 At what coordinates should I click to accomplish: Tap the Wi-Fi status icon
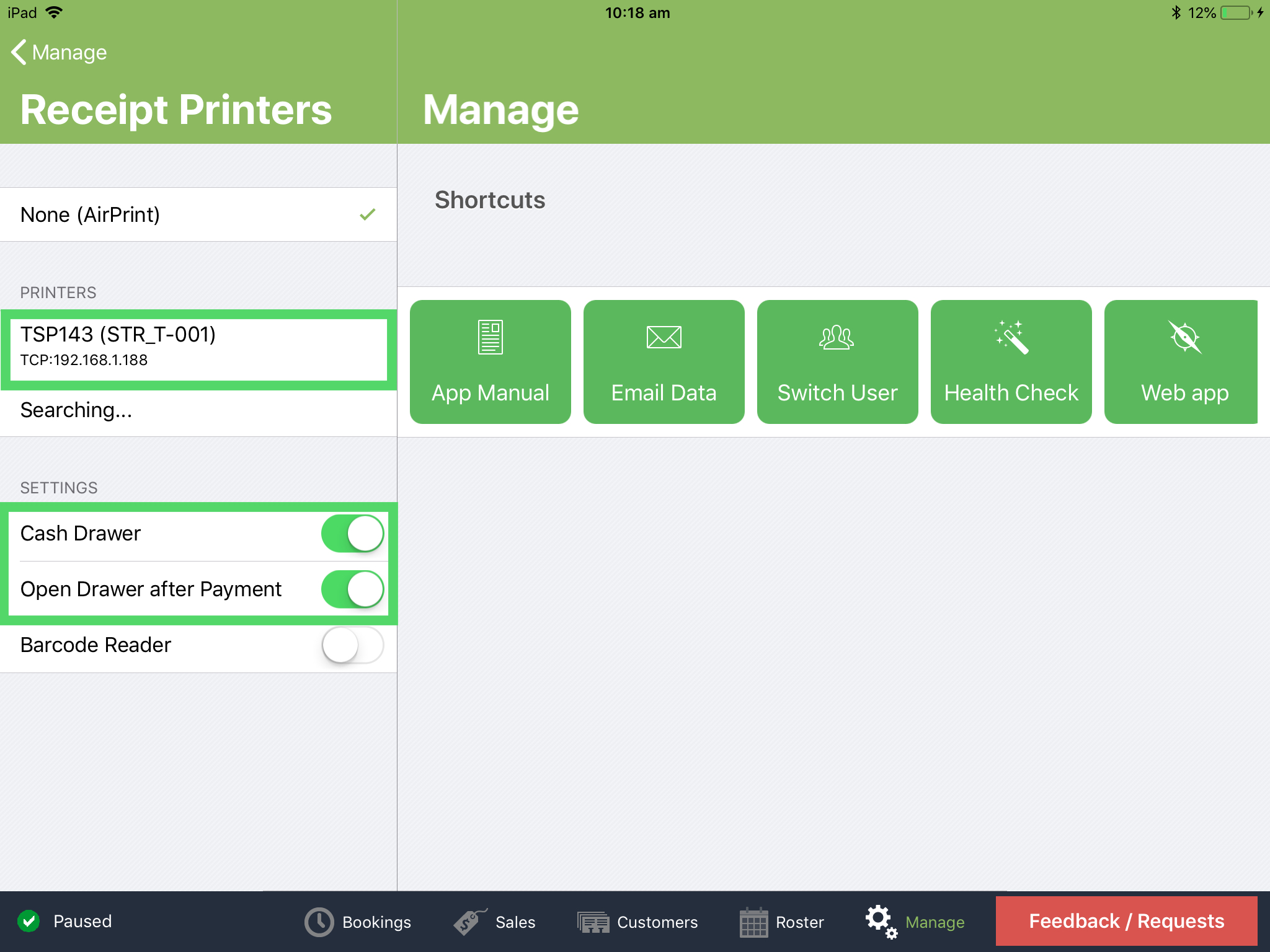pos(55,12)
